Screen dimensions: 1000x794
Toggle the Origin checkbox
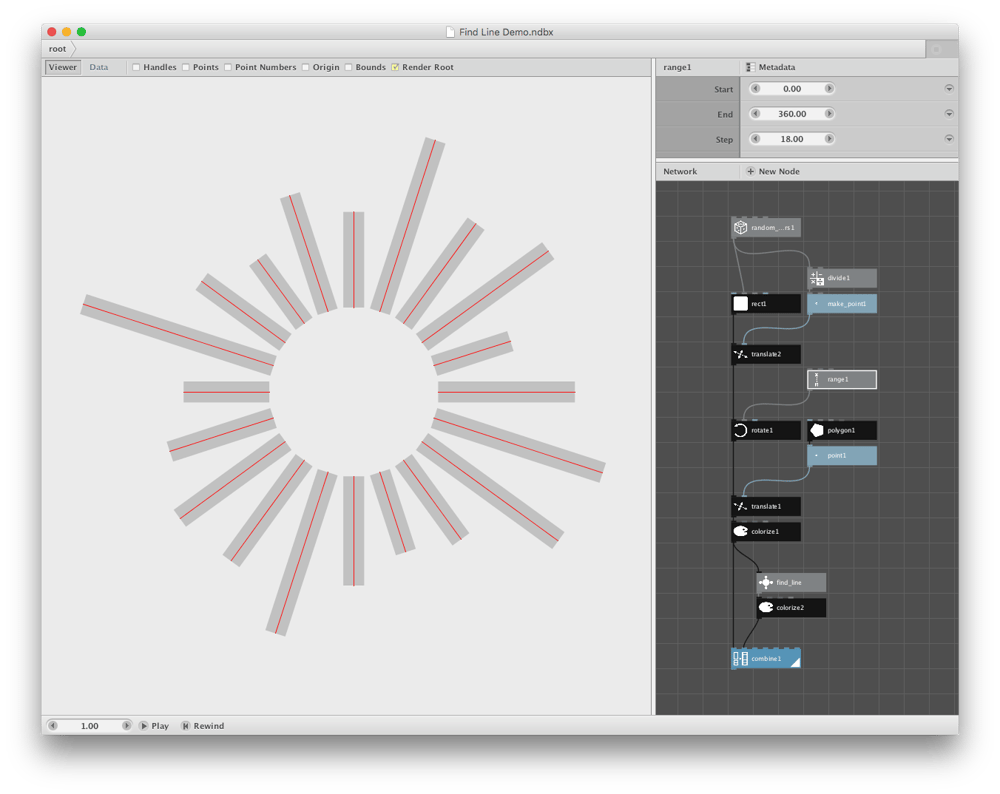(305, 67)
